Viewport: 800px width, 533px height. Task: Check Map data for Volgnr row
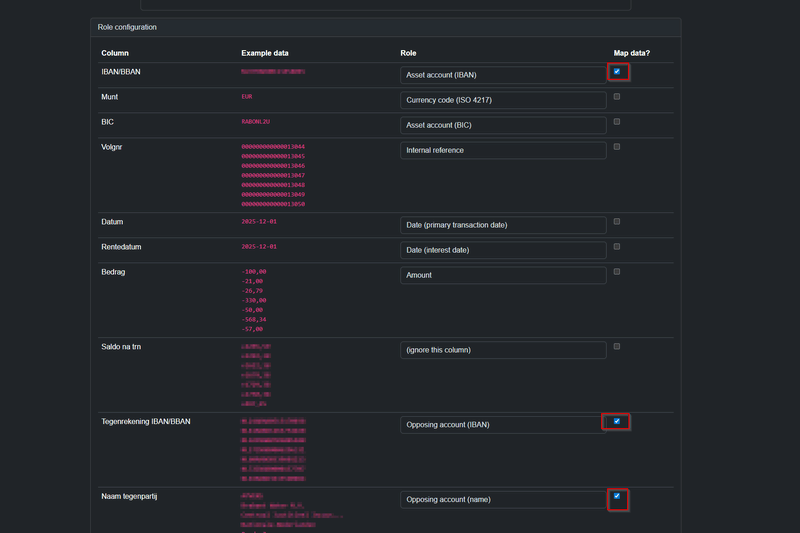tap(617, 147)
